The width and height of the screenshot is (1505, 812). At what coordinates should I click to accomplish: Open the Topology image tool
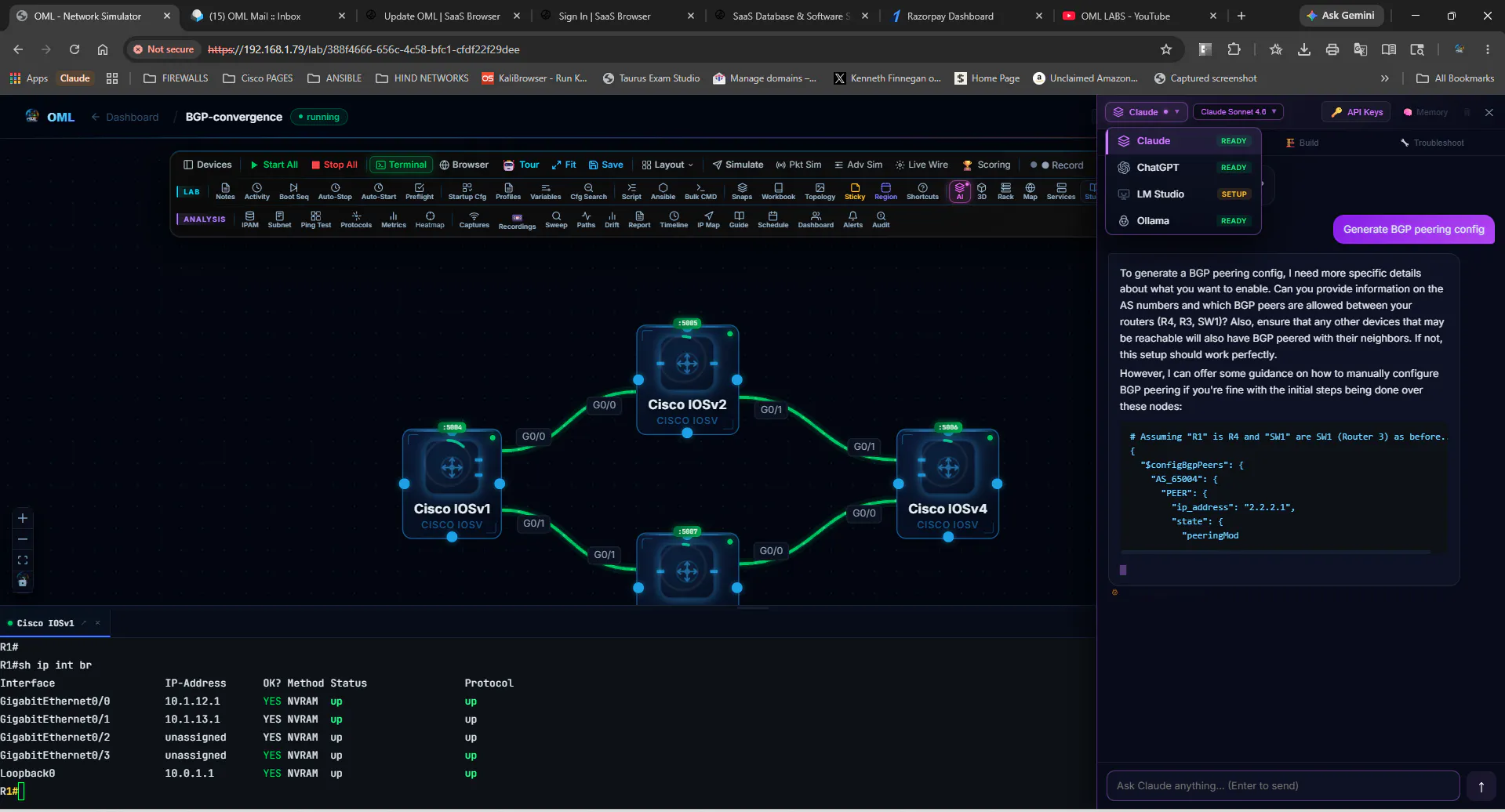tap(820, 191)
